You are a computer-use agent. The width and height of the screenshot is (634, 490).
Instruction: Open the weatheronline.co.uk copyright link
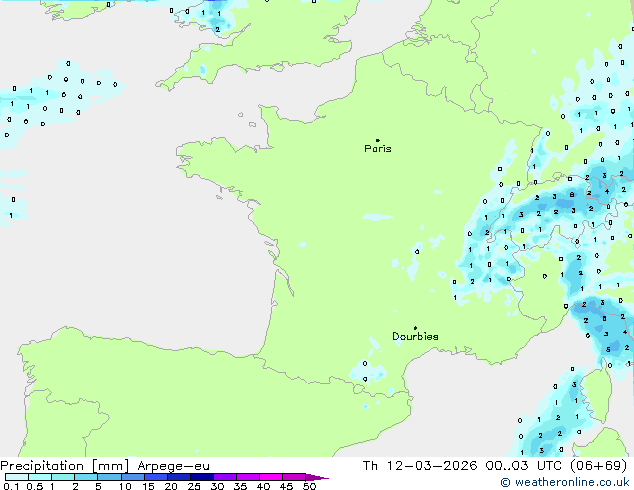[x=565, y=482]
